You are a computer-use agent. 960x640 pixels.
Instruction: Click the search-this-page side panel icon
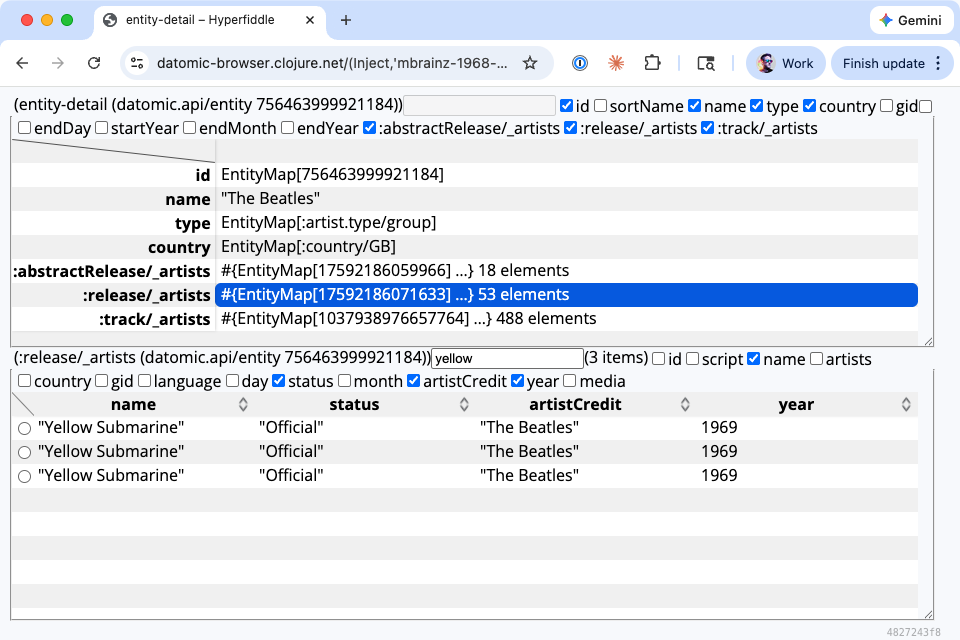(705, 62)
